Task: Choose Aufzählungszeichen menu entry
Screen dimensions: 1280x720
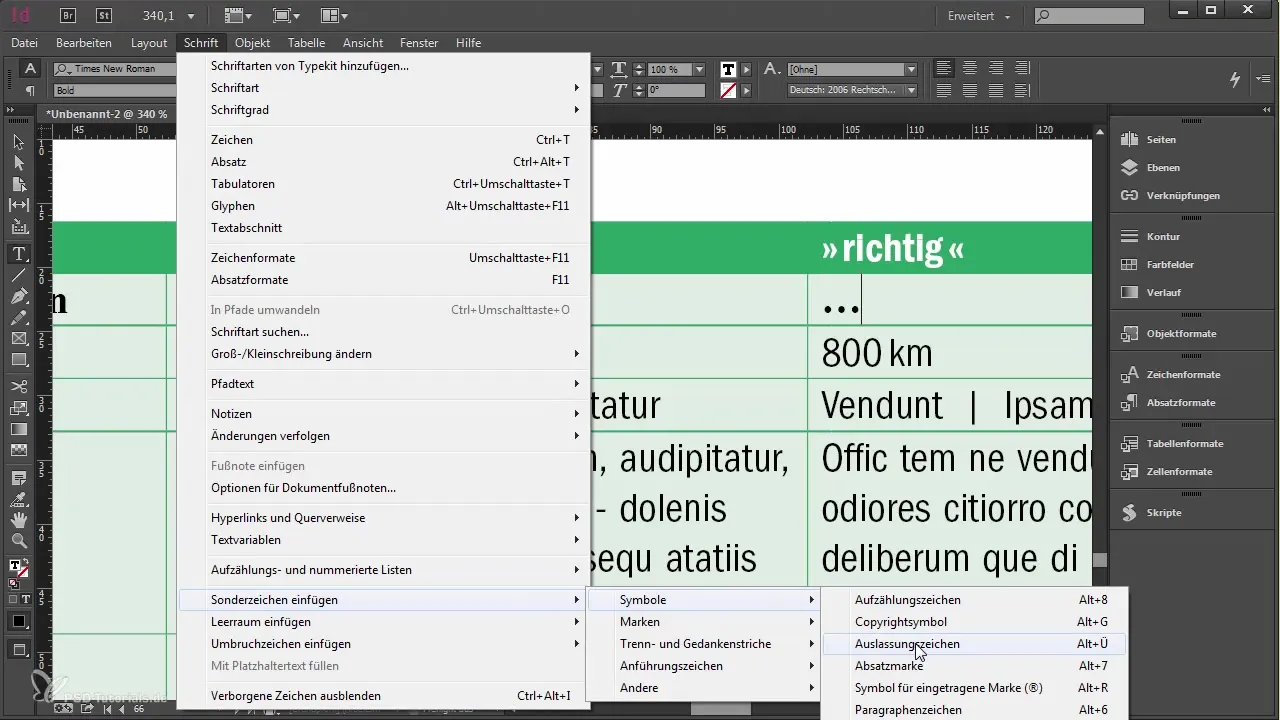Action: 973,600
